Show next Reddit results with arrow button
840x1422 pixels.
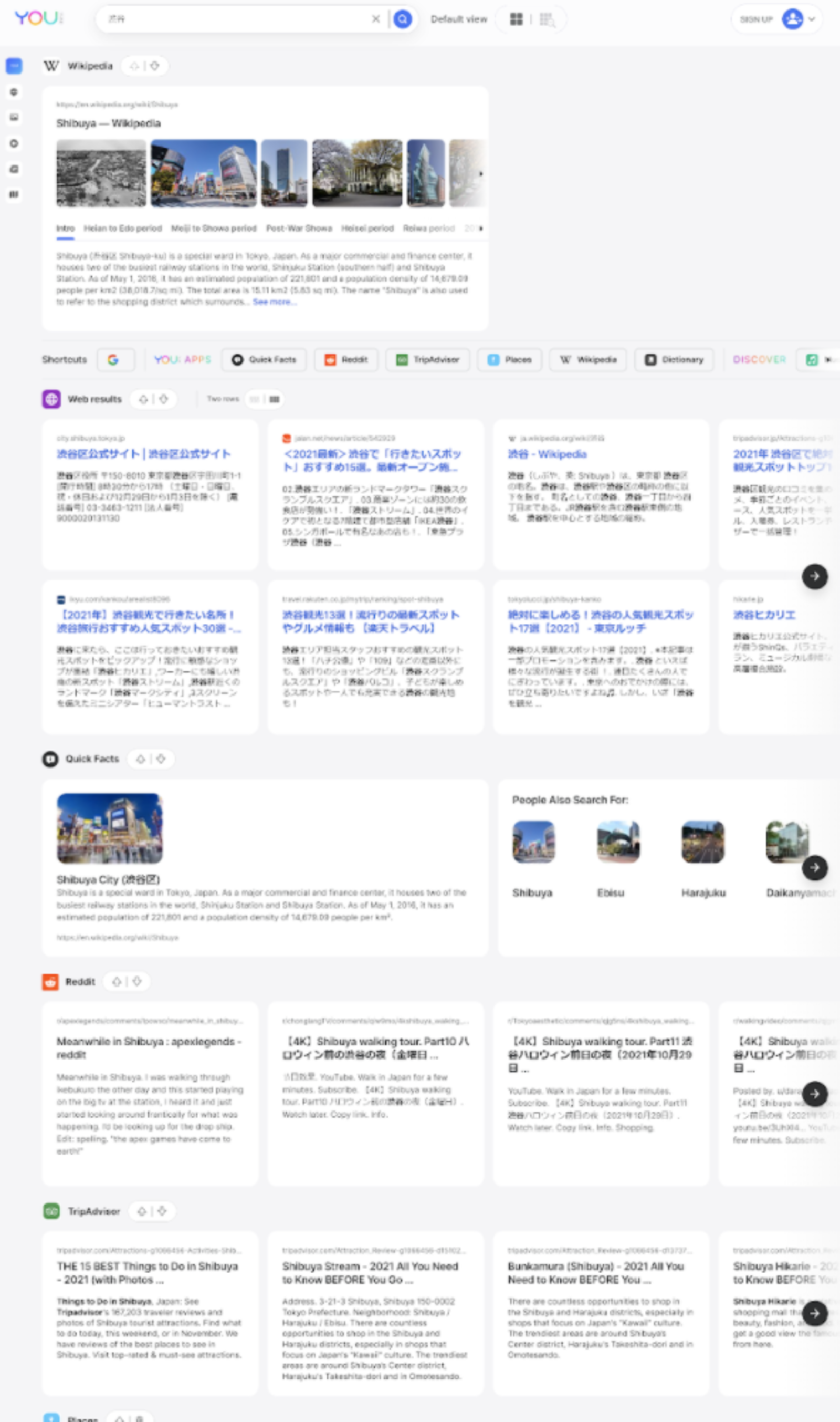click(814, 1094)
